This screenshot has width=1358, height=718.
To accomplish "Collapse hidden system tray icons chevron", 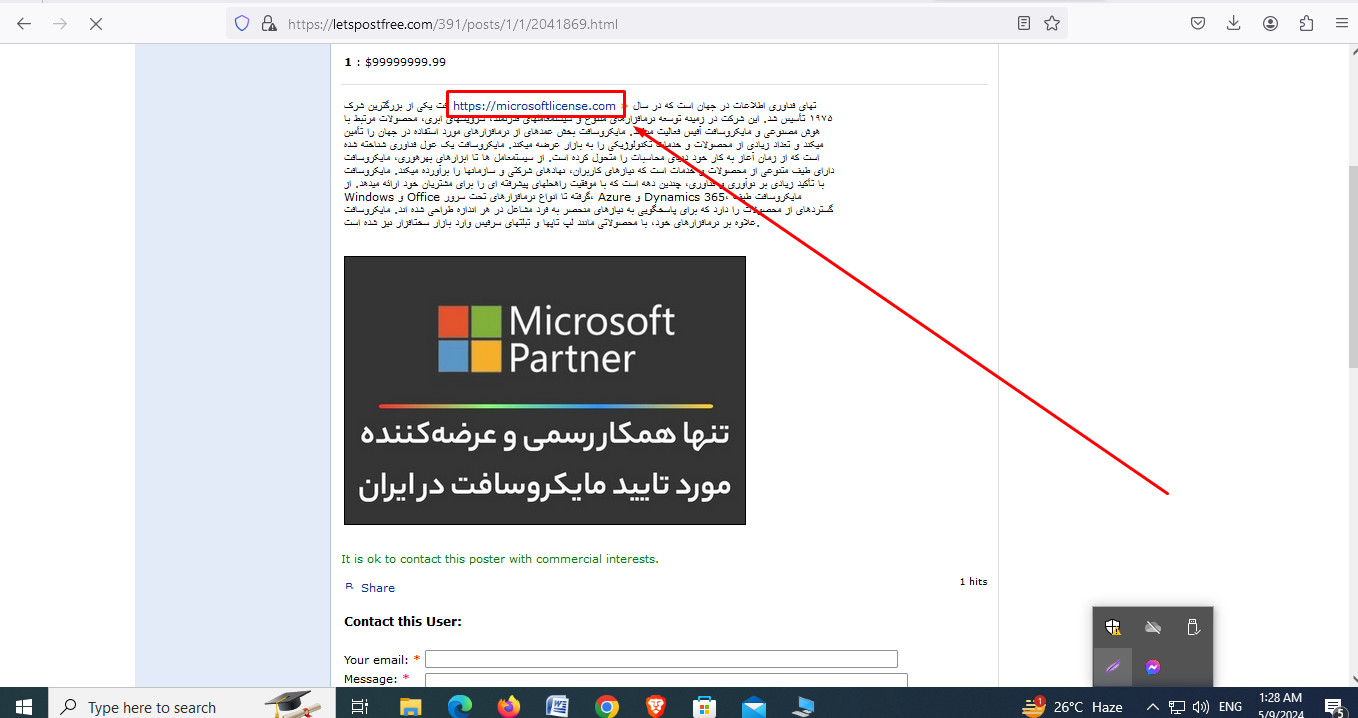I will [1152, 706].
